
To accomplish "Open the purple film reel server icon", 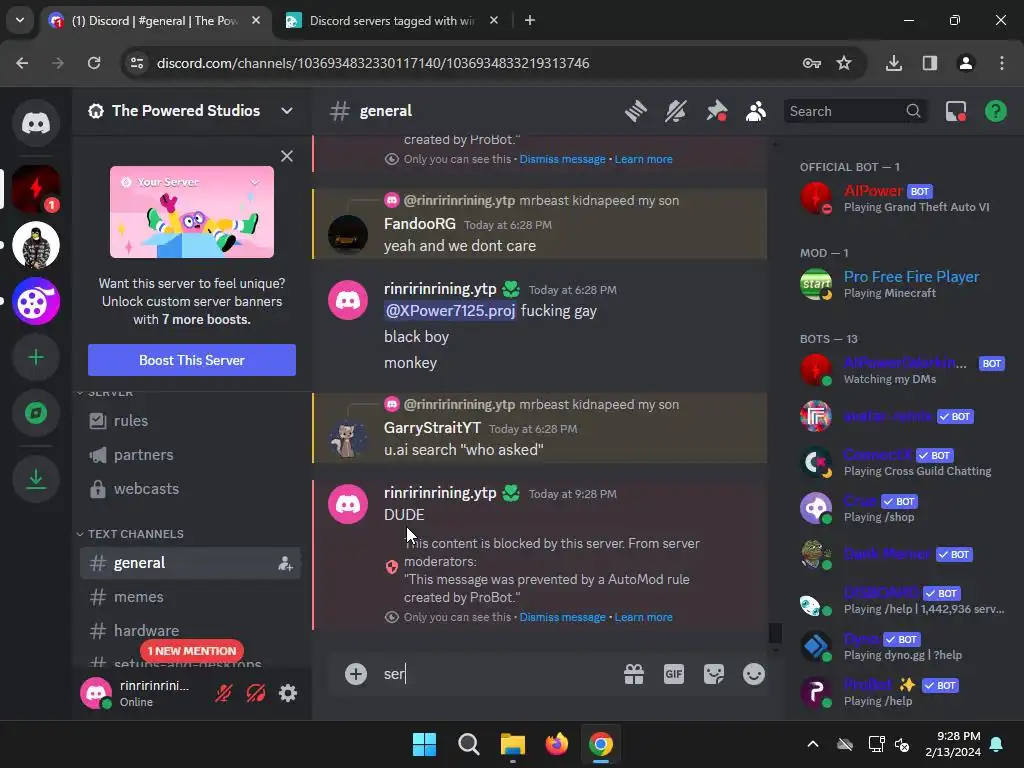I will point(36,301).
